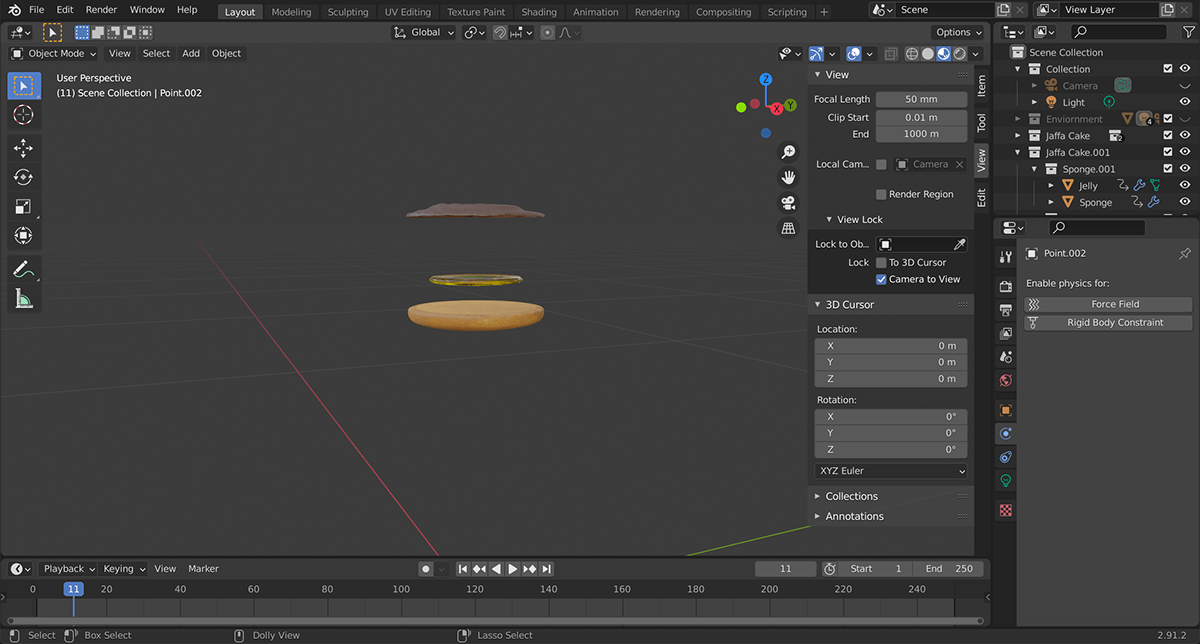Play the animation forward

[513, 569]
